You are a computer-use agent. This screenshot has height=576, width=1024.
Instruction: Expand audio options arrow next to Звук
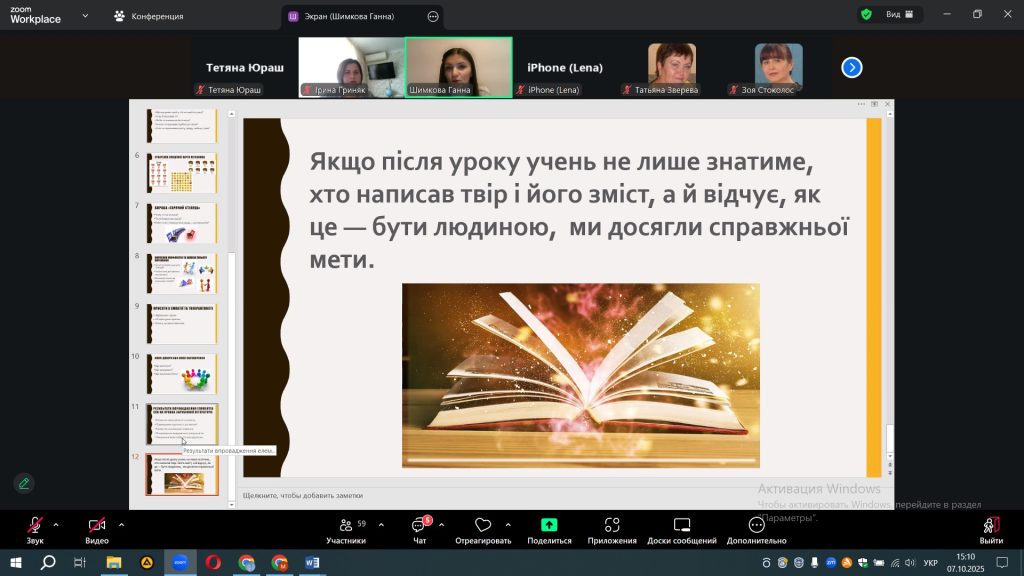[x=56, y=524]
